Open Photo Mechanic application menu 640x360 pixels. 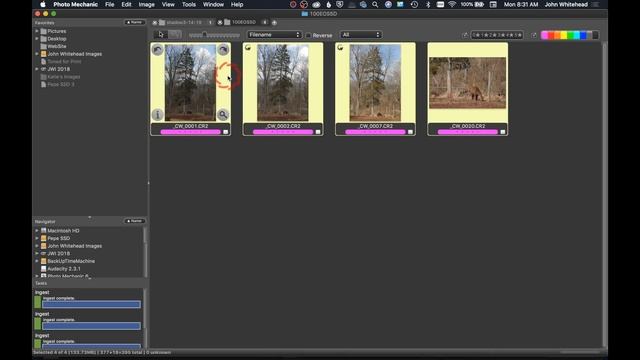(76, 4)
